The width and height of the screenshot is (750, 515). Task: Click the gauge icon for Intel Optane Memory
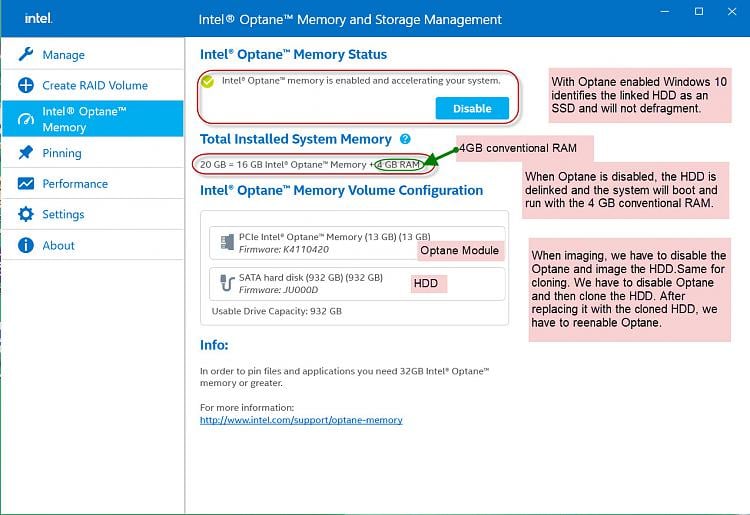point(26,119)
